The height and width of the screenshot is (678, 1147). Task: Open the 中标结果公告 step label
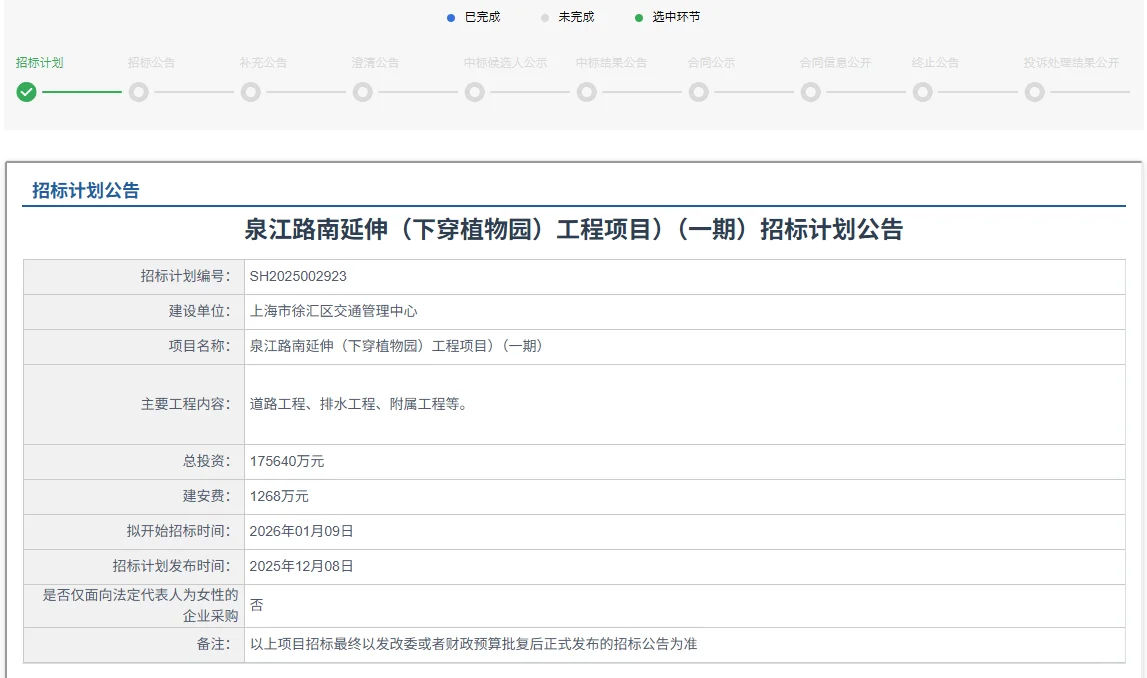(x=612, y=63)
